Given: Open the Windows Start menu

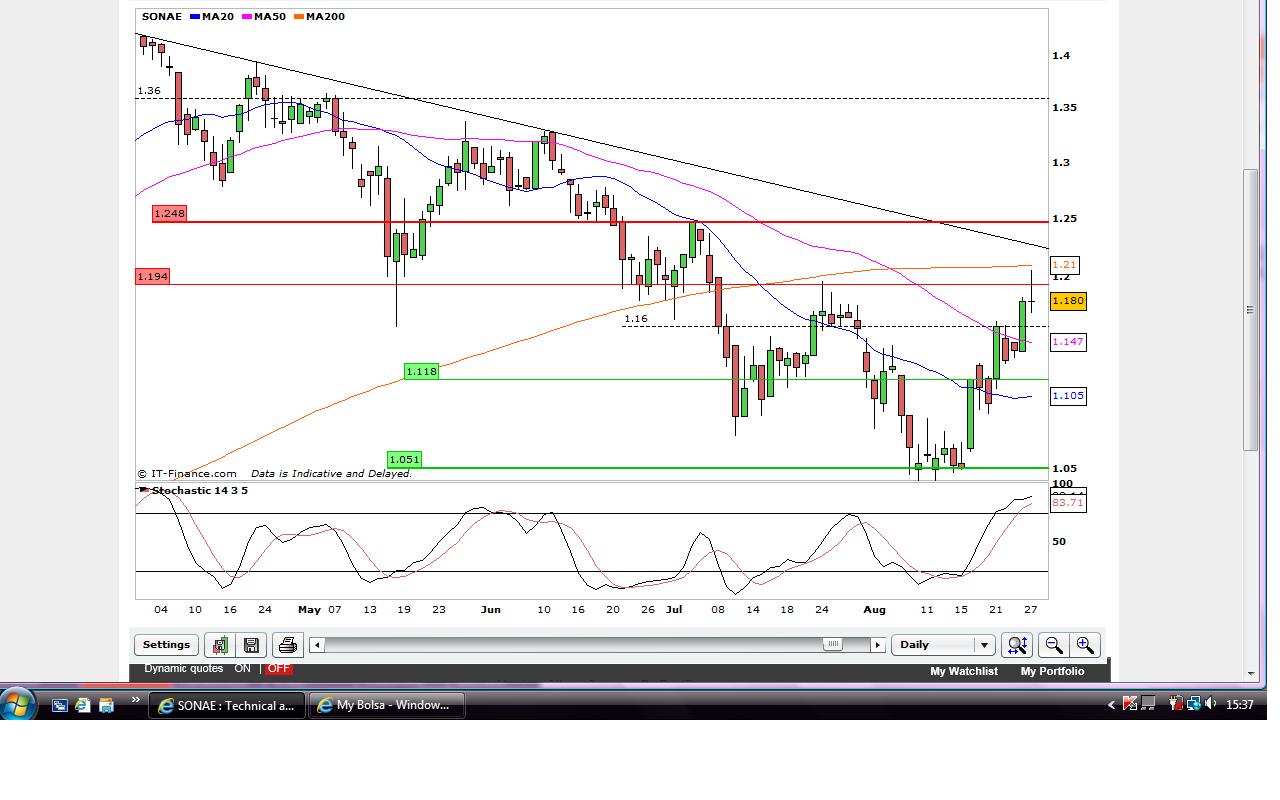Looking at the screenshot, I should [x=19, y=704].
